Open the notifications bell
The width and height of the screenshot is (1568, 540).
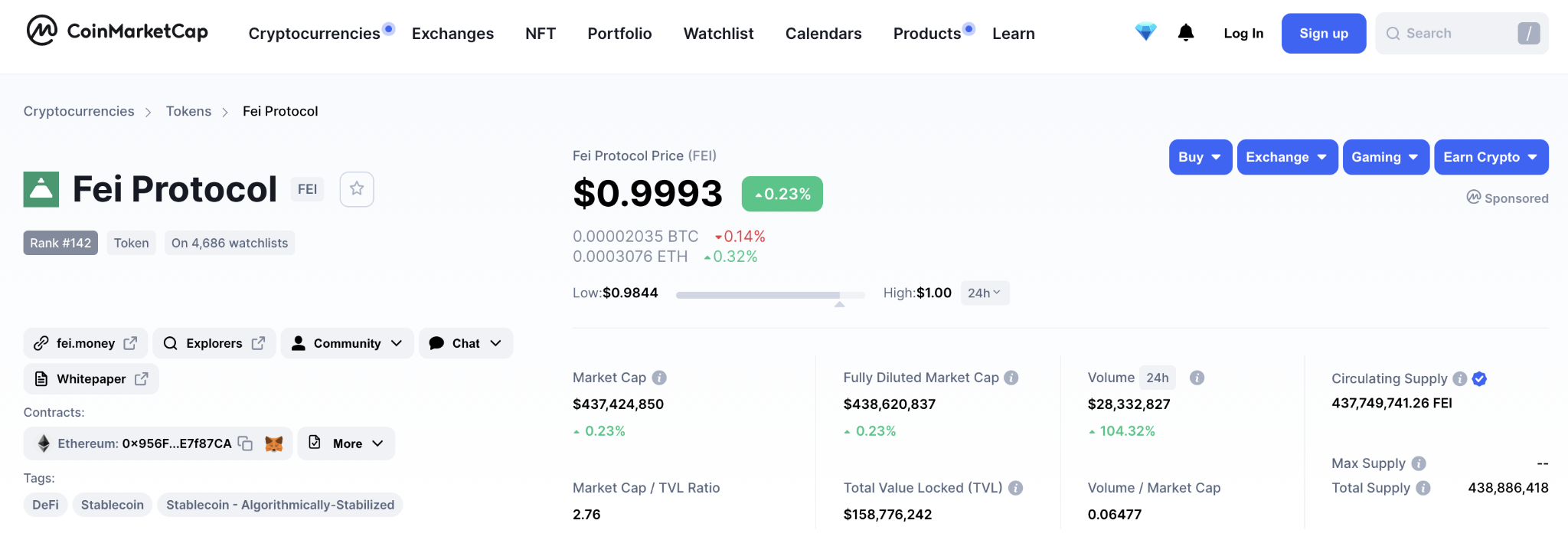pos(1186,32)
